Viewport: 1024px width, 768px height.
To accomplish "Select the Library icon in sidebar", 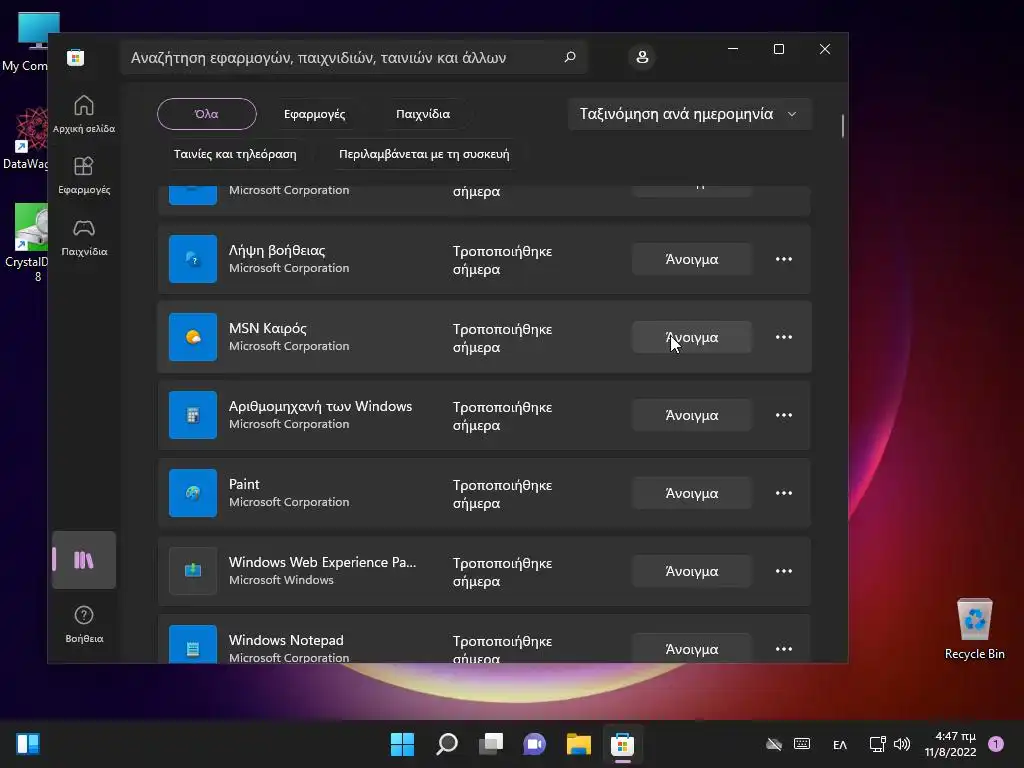I will pyautogui.click(x=84, y=560).
